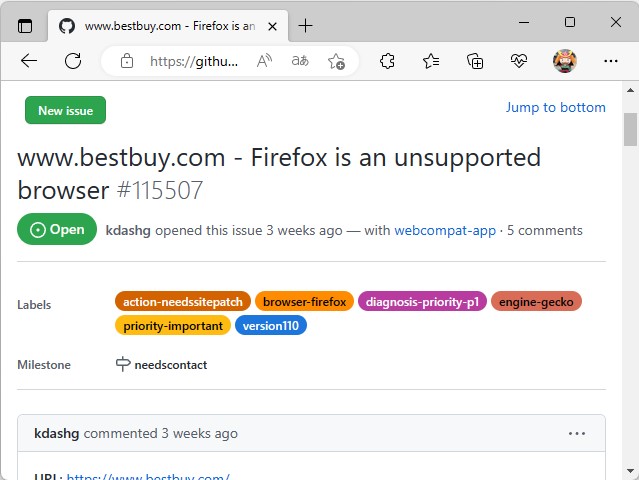639x480 pixels.
Task: Select the action-needssitepatch label
Action: coord(183,302)
